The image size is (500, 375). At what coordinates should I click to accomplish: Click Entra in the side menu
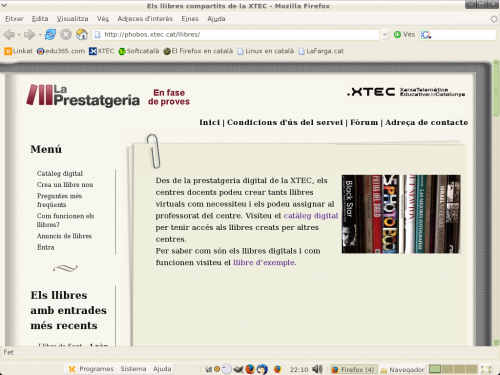(46, 247)
